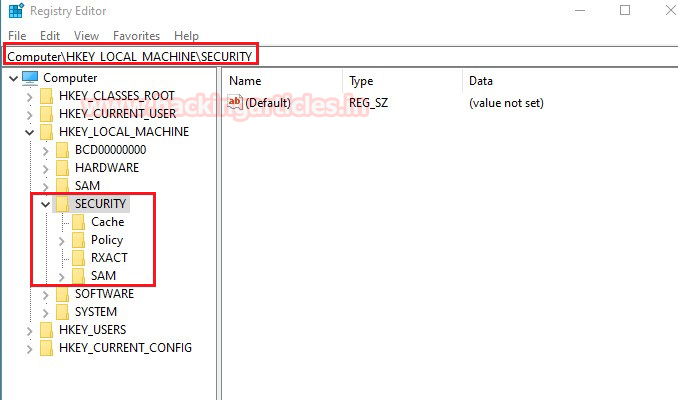Expand the HKEY_USERS chevron
This screenshot has height=400, width=678.
pyautogui.click(x=29, y=331)
